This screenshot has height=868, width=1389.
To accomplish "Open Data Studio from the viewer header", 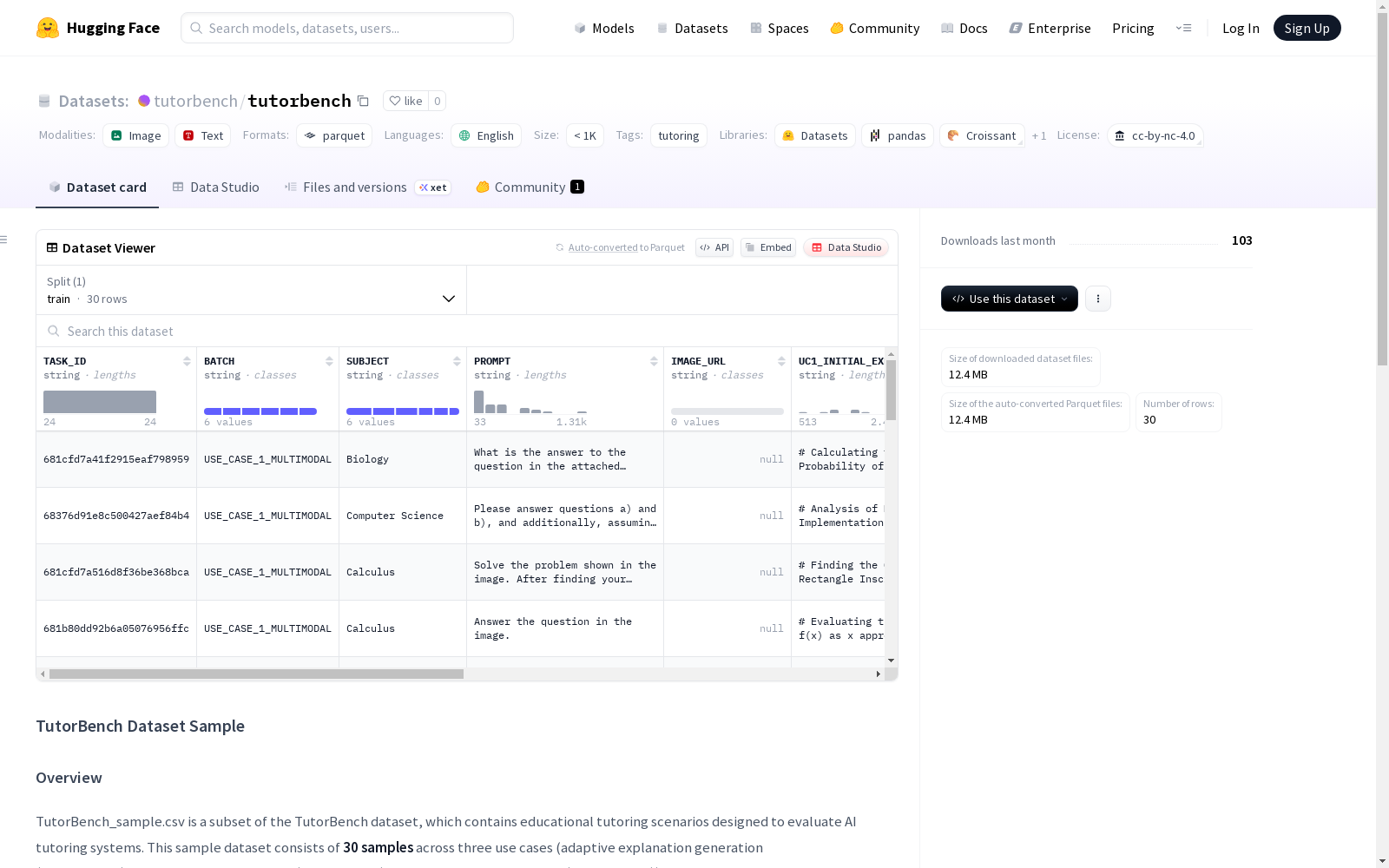I will point(846,247).
